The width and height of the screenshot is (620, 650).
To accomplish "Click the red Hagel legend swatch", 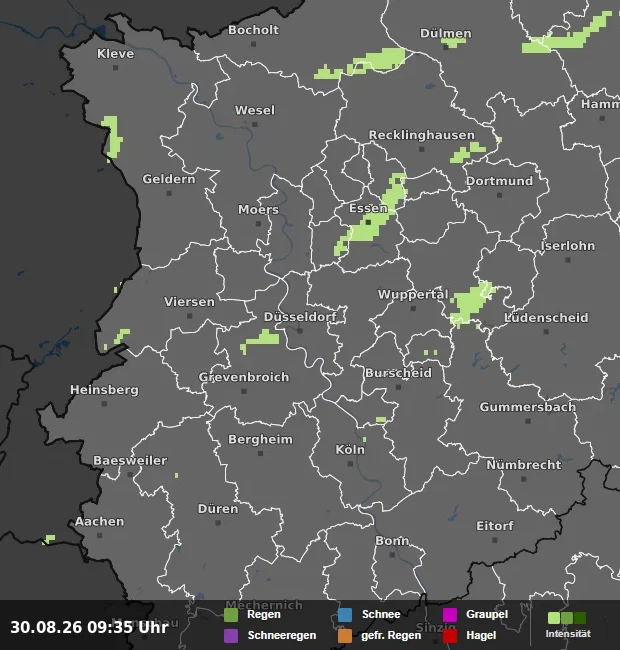I will pos(450,636).
